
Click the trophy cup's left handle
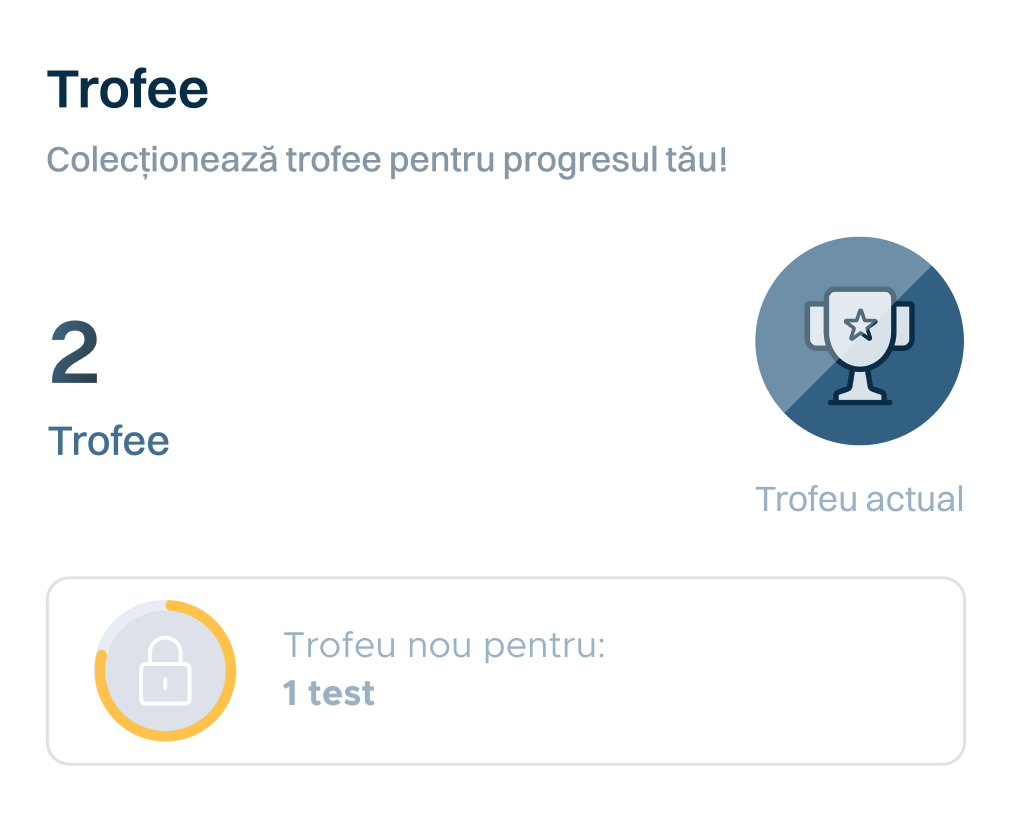(x=815, y=326)
